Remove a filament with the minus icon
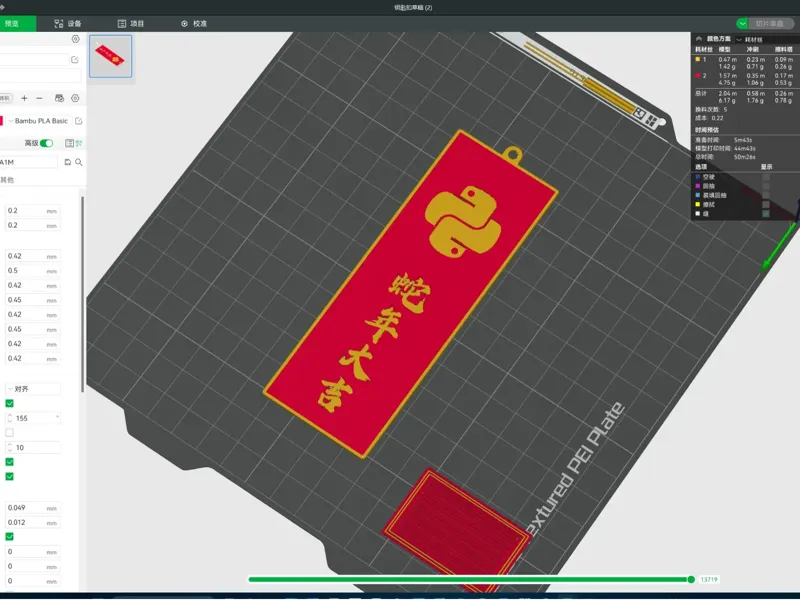 point(39,98)
